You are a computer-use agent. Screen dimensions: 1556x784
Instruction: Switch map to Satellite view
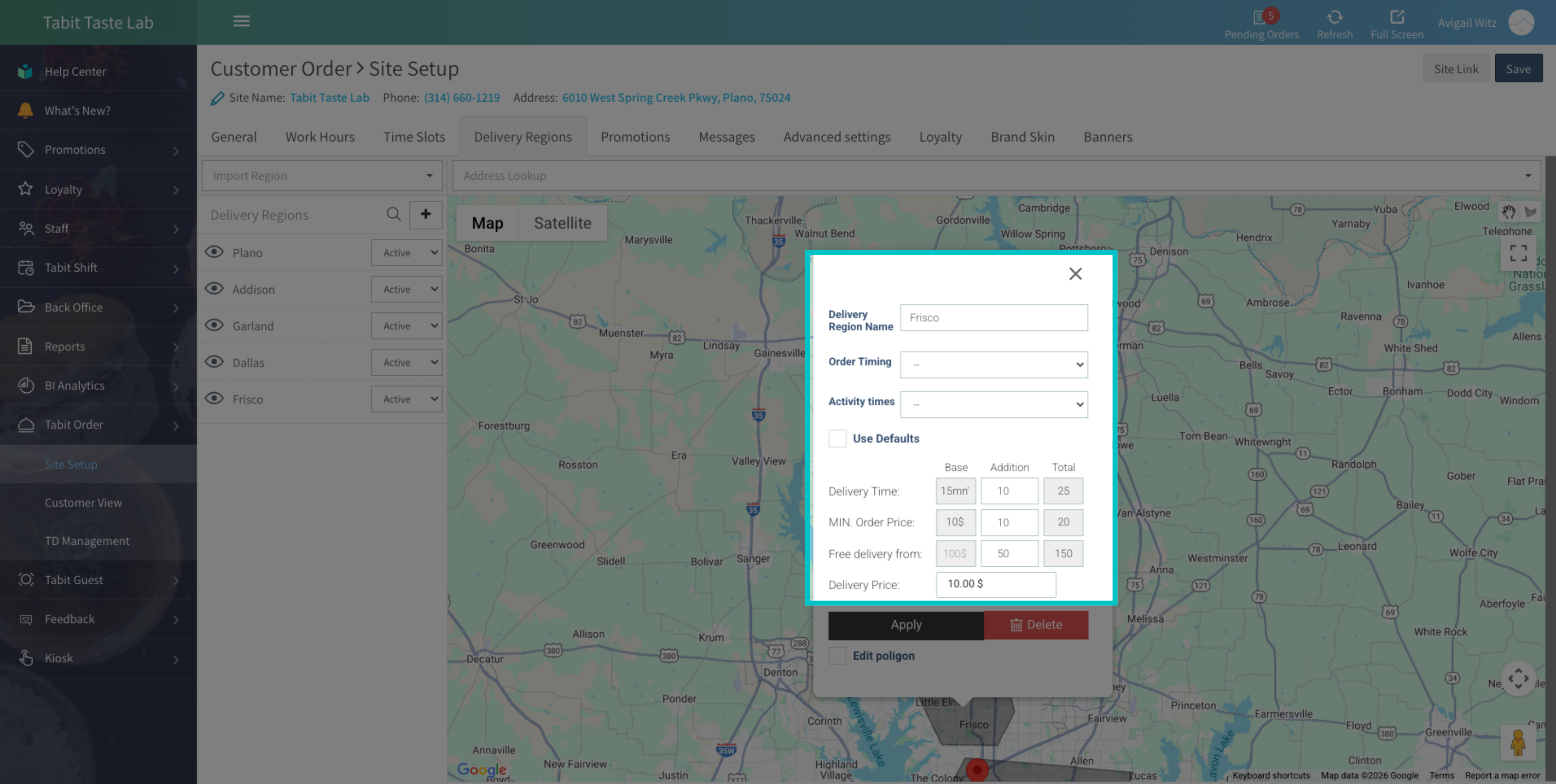pos(563,223)
